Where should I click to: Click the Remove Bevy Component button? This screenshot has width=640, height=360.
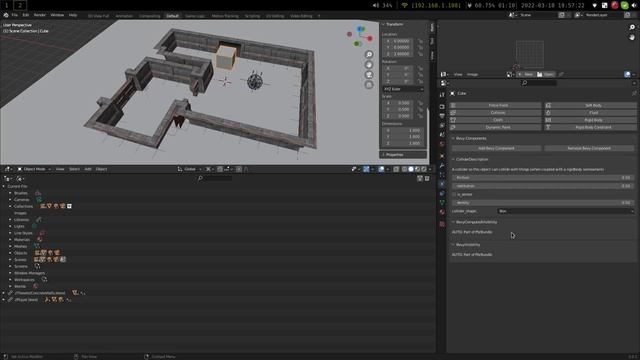(589, 148)
